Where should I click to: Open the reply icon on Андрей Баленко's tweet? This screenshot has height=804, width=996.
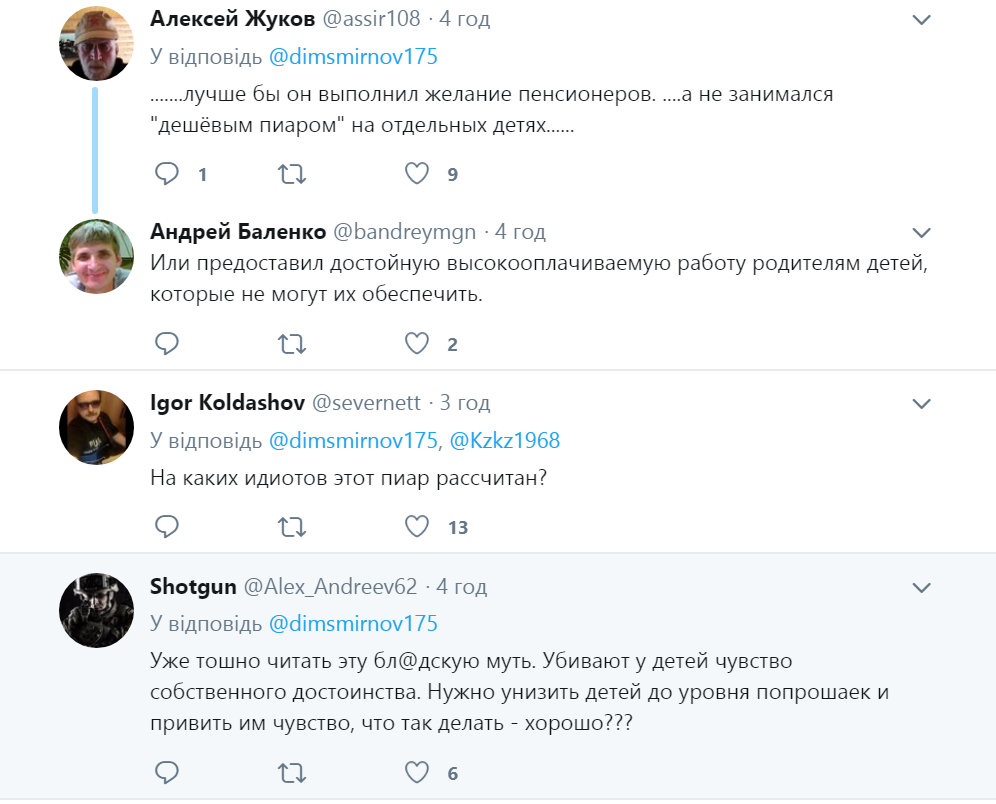click(166, 343)
